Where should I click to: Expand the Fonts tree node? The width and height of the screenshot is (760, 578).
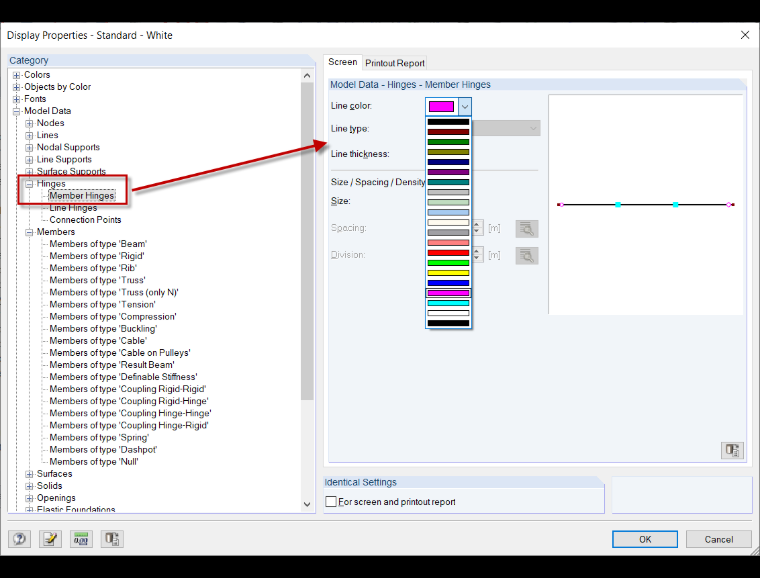16,99
